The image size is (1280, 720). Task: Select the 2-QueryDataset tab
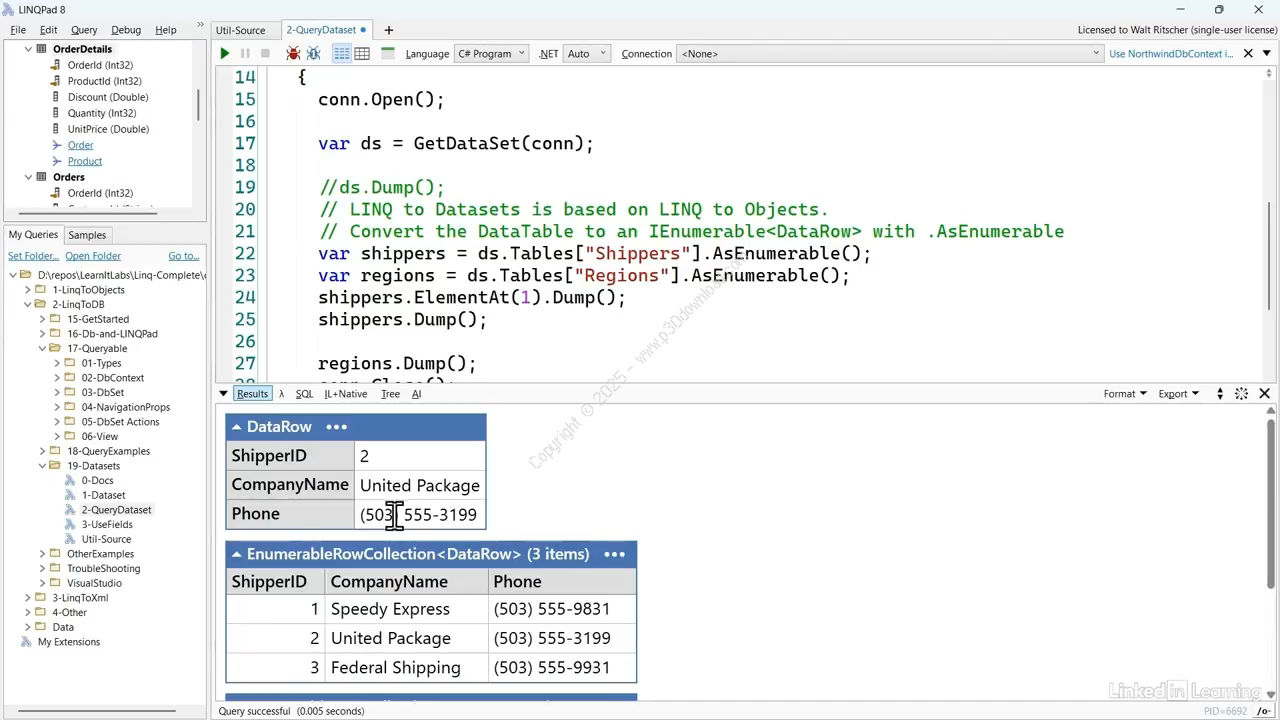tap(326, 30)
